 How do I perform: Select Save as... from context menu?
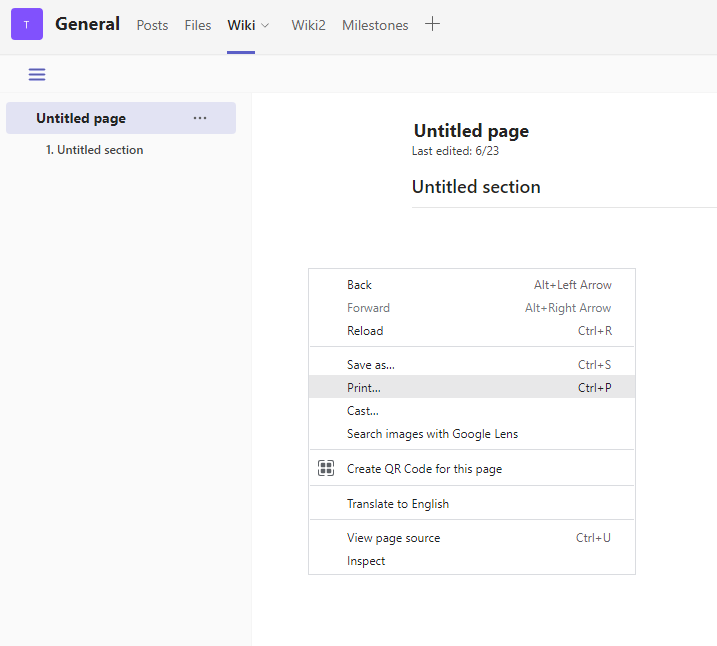(472, 365)
